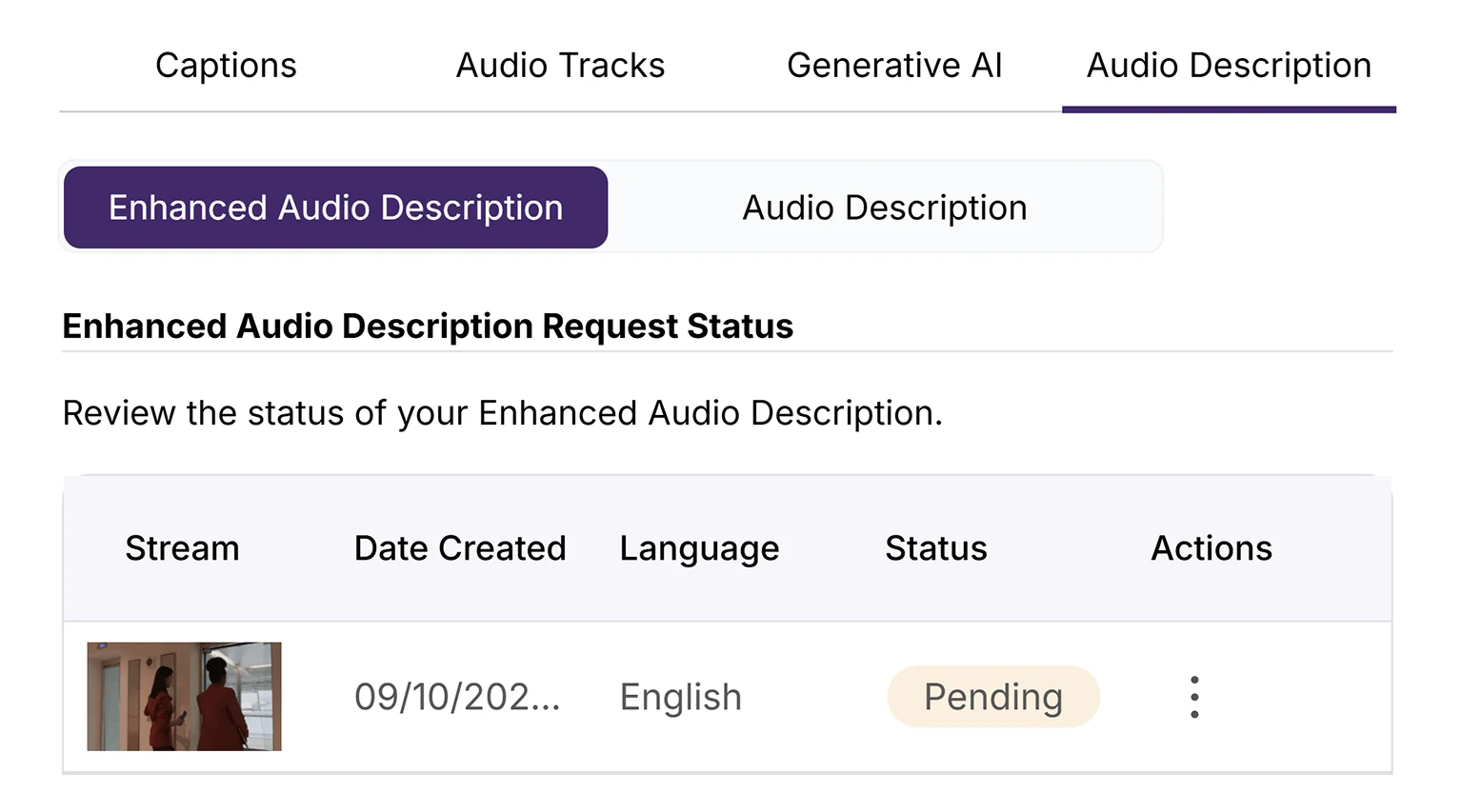The image size is (1462, 812).
Task: Go to the Generative AI tab
Action: click(x=894, y=66)
